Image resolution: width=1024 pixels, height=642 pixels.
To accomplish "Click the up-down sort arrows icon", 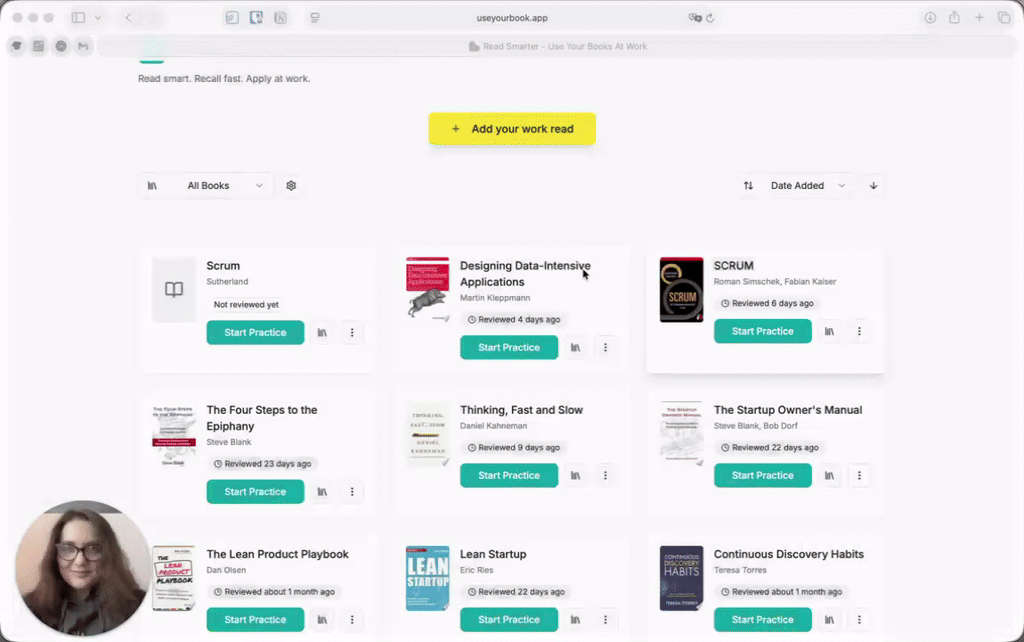I will point(748,185).
